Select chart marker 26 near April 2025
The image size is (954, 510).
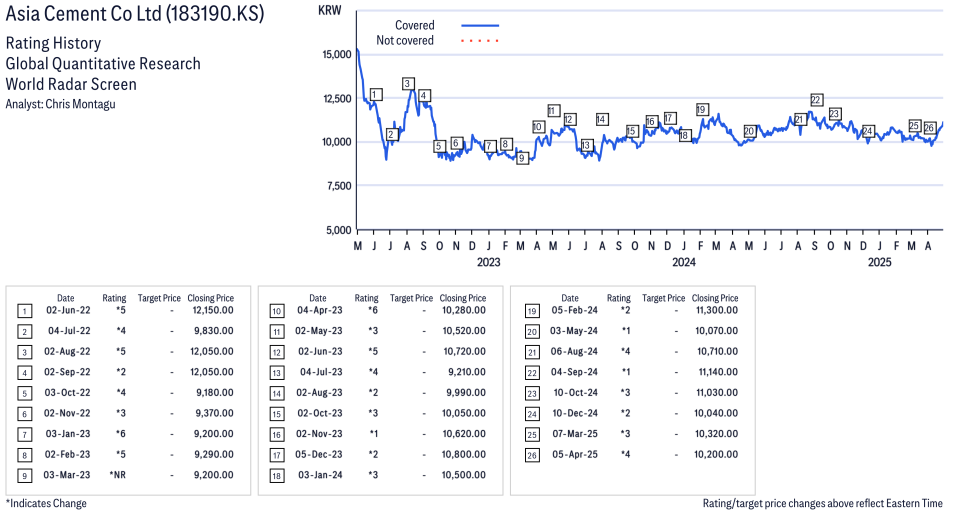pyautogui.click(x=929, y=128)
